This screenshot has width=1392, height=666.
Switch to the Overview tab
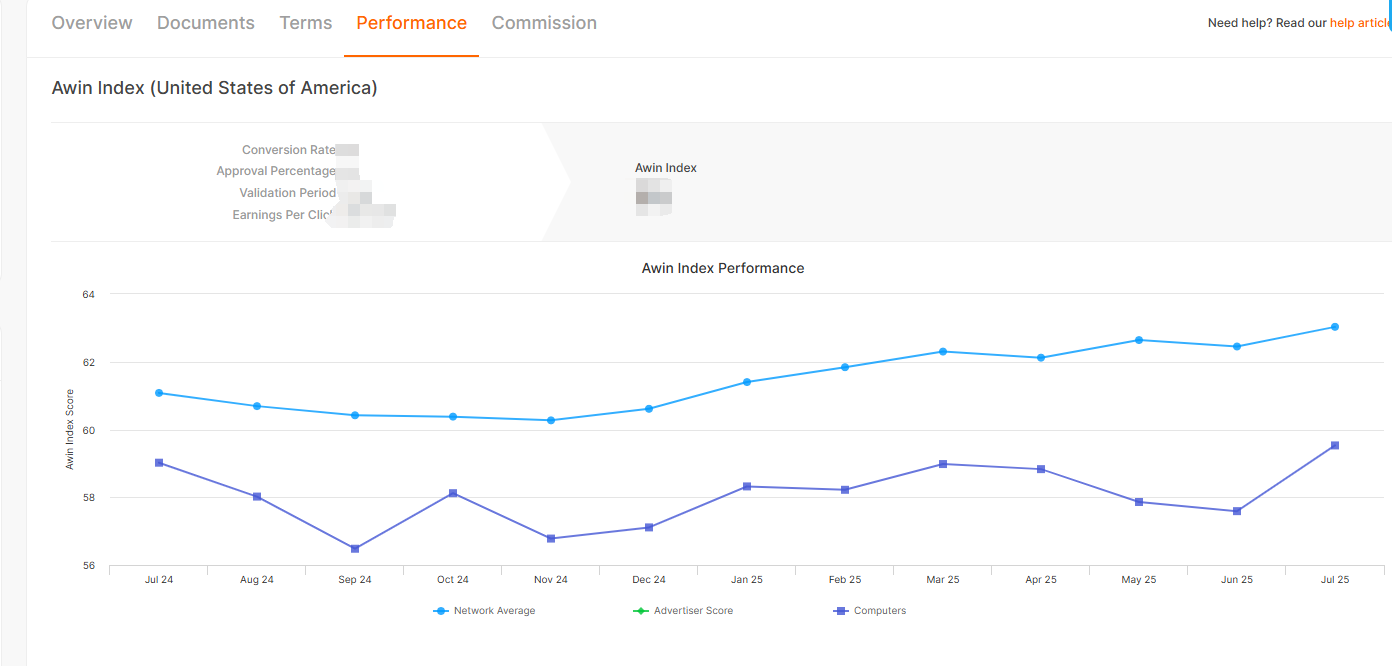pos(92,23)
